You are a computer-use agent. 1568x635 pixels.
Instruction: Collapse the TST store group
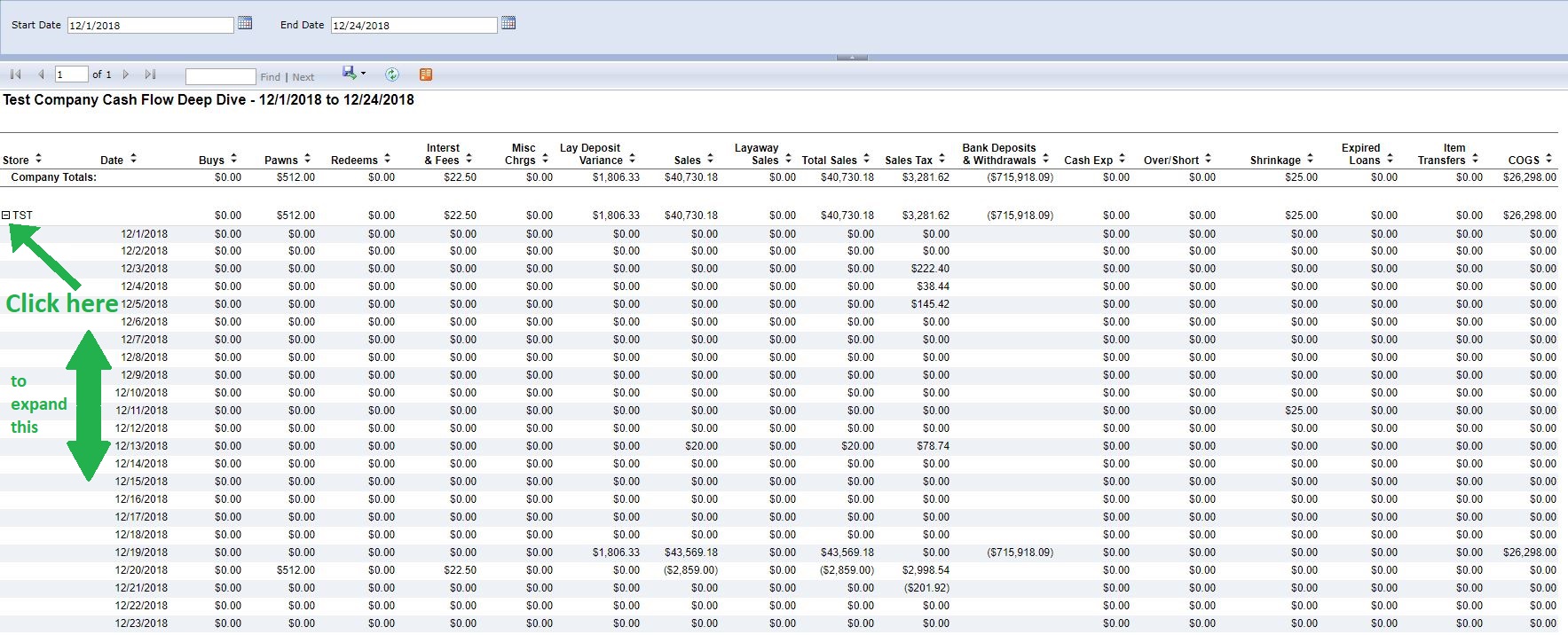[6, 216]
